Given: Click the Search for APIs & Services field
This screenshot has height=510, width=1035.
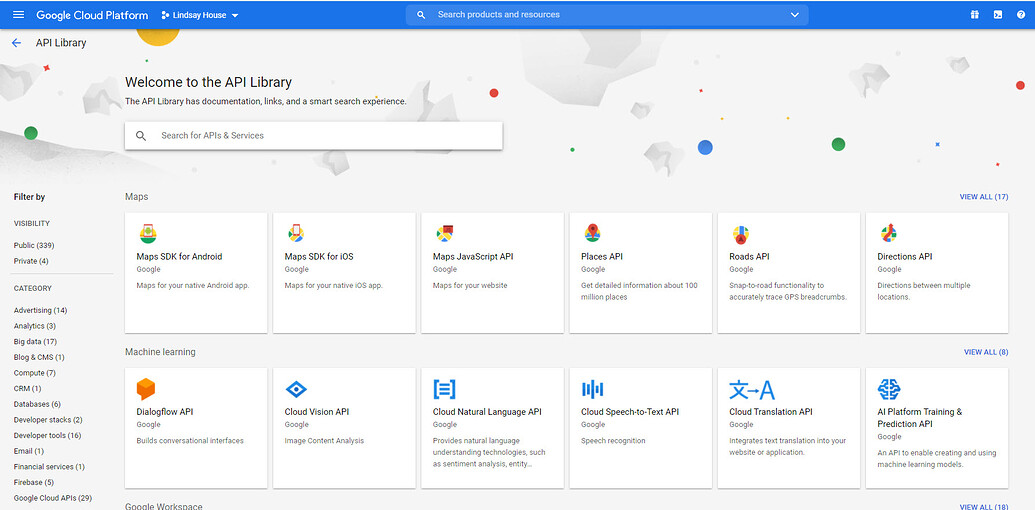Looking at the screenshot, I should pyautogui.click(x=314, y=135).
